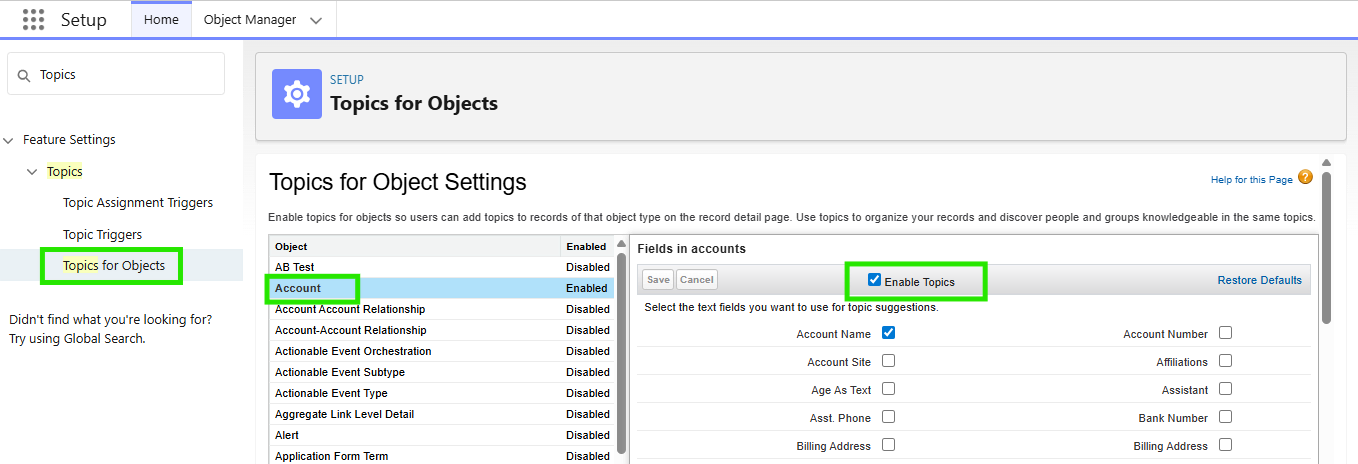The width and height of the screenshot is (1358, 464).
Task: Click the Restore Defaults link
Action: click(x=1259, y=280)
